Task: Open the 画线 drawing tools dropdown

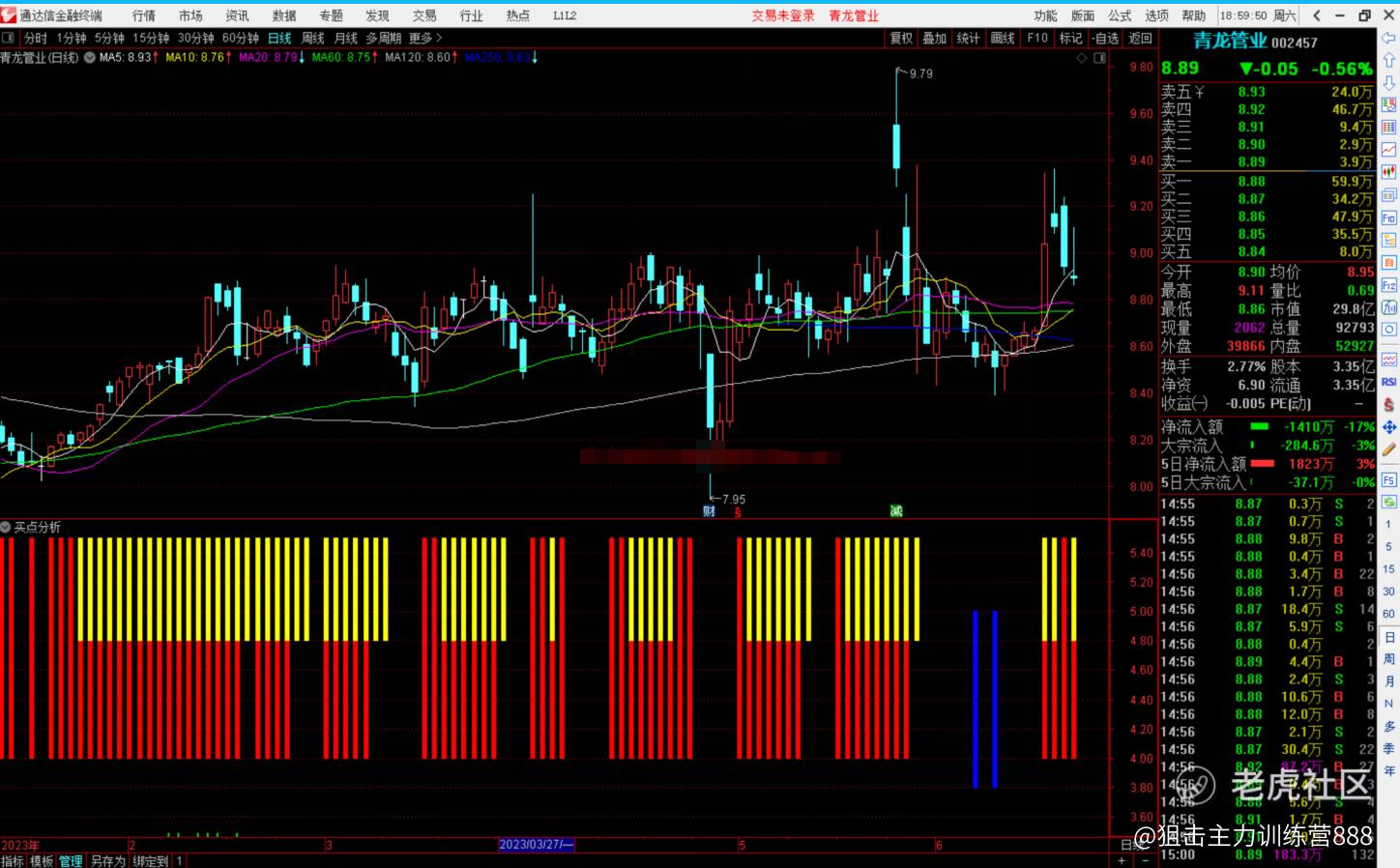Action: pyautogui.click(x=1003, y=38)
